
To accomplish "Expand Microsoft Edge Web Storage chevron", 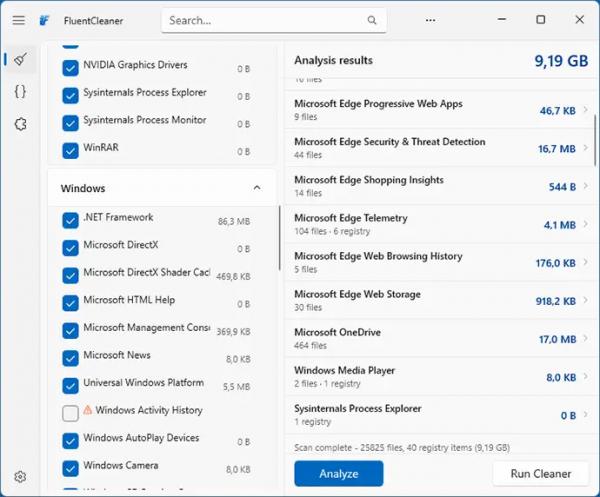I will coord(585,300).
